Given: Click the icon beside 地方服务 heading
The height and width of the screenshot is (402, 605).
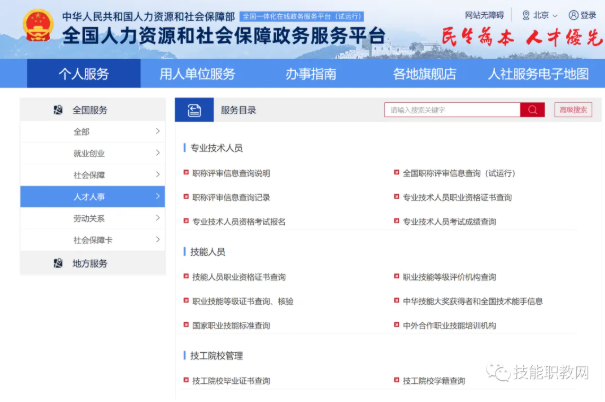Looking at the screenshot, I should [x=58, y=263].
